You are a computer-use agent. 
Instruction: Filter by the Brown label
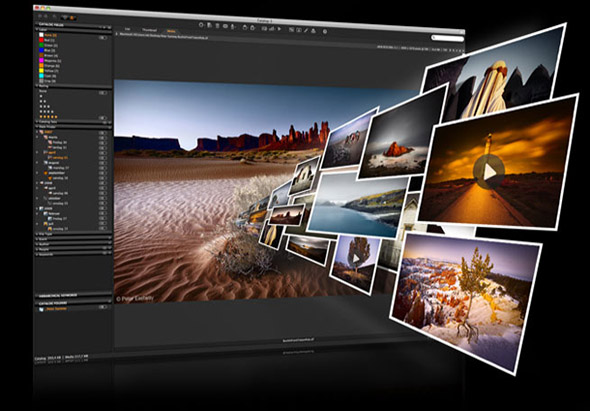[x=41, y=55]
